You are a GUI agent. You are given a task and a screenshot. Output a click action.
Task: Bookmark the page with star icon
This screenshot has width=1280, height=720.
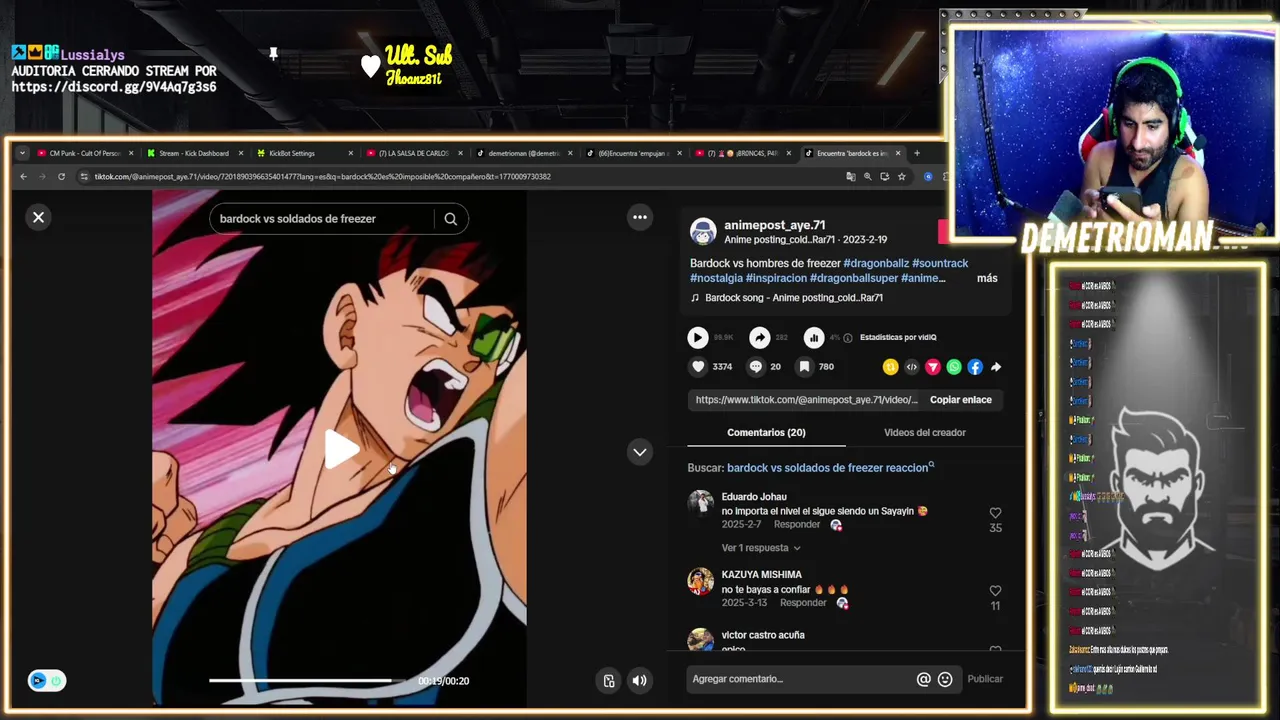901,177
